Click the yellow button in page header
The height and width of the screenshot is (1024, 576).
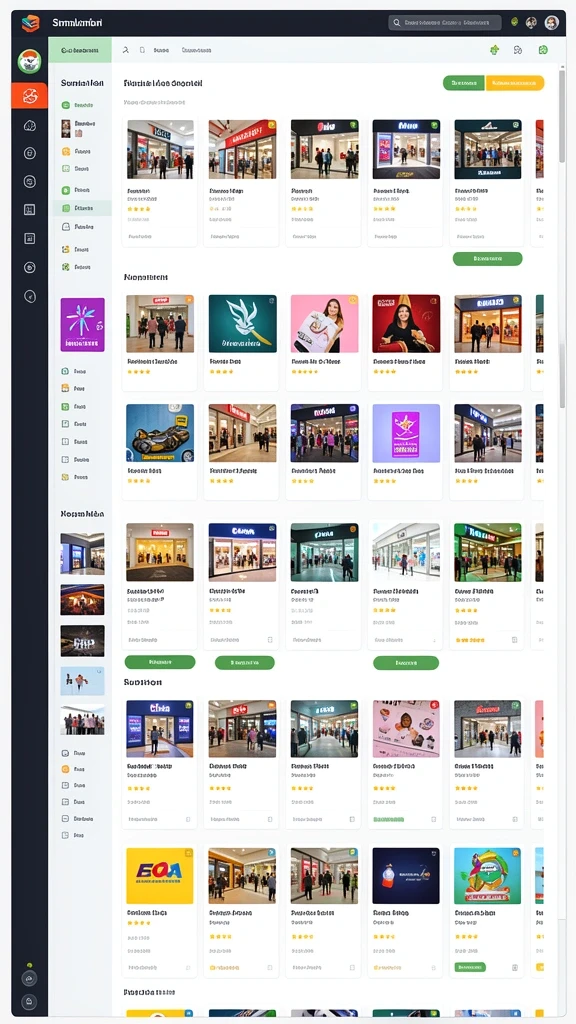point(515,83)
